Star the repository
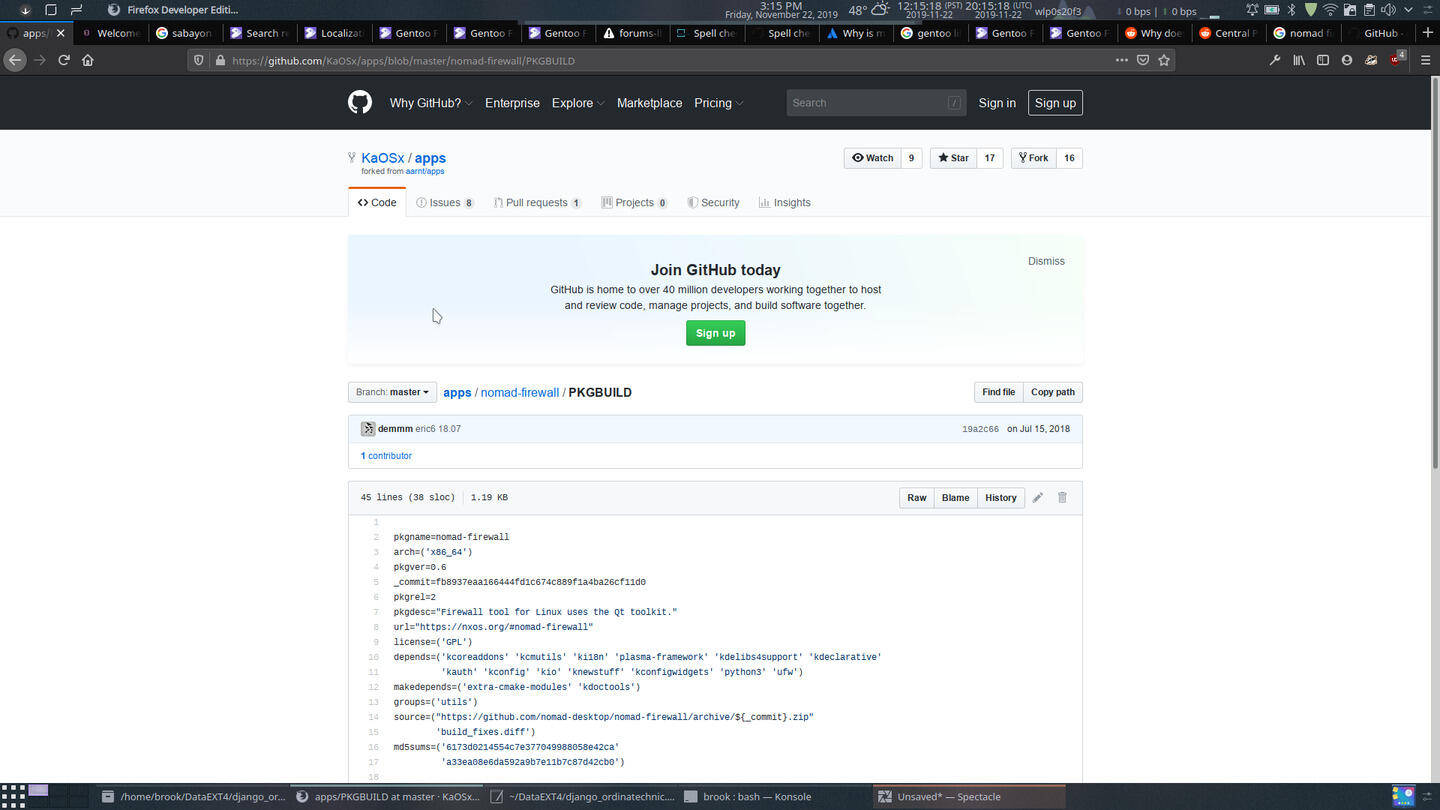The height and width of the screenshot is (810, 1440). 953,158
